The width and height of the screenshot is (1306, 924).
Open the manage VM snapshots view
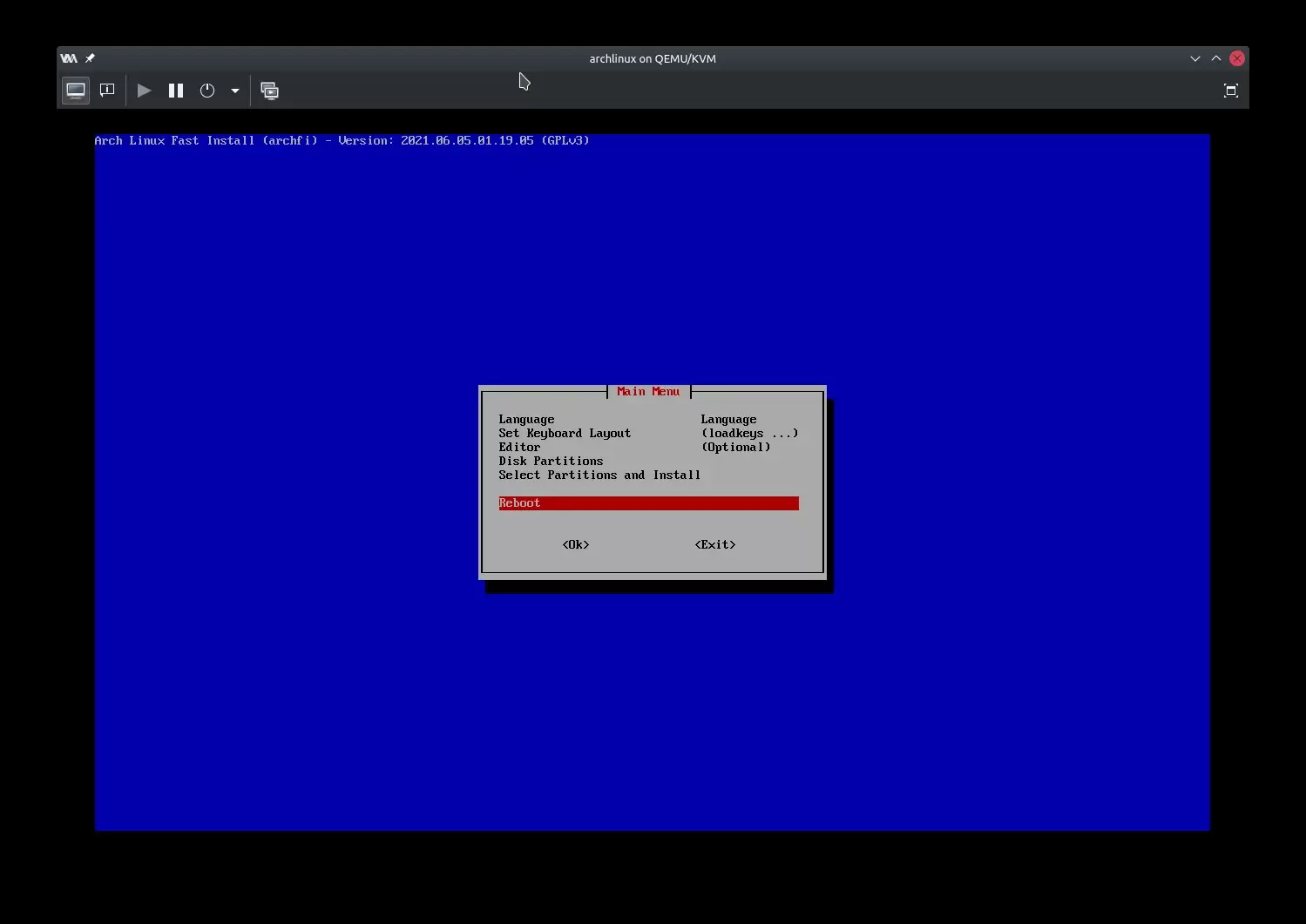(x=270, y=91)
